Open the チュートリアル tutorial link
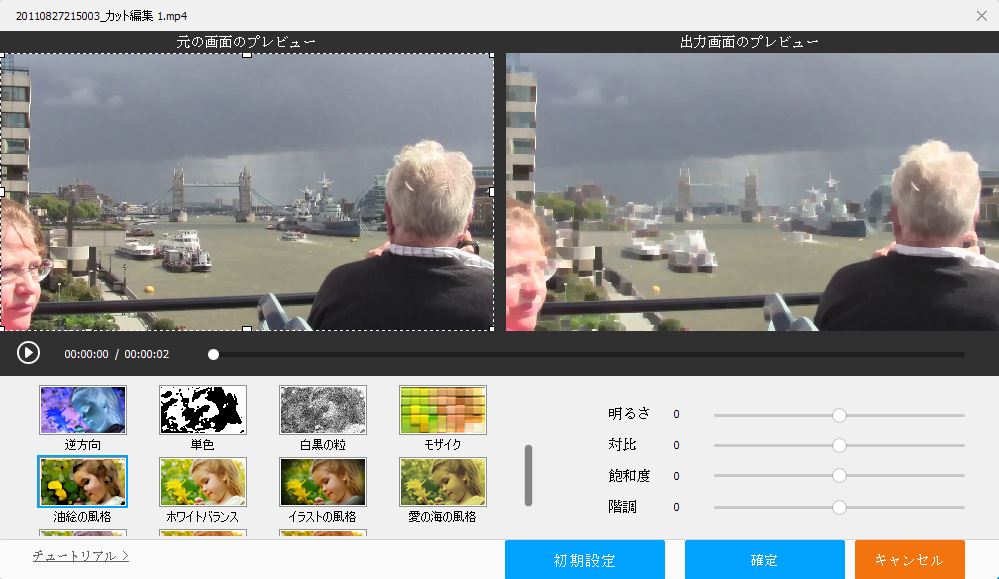Screen dimensions: 999x579 80,555
